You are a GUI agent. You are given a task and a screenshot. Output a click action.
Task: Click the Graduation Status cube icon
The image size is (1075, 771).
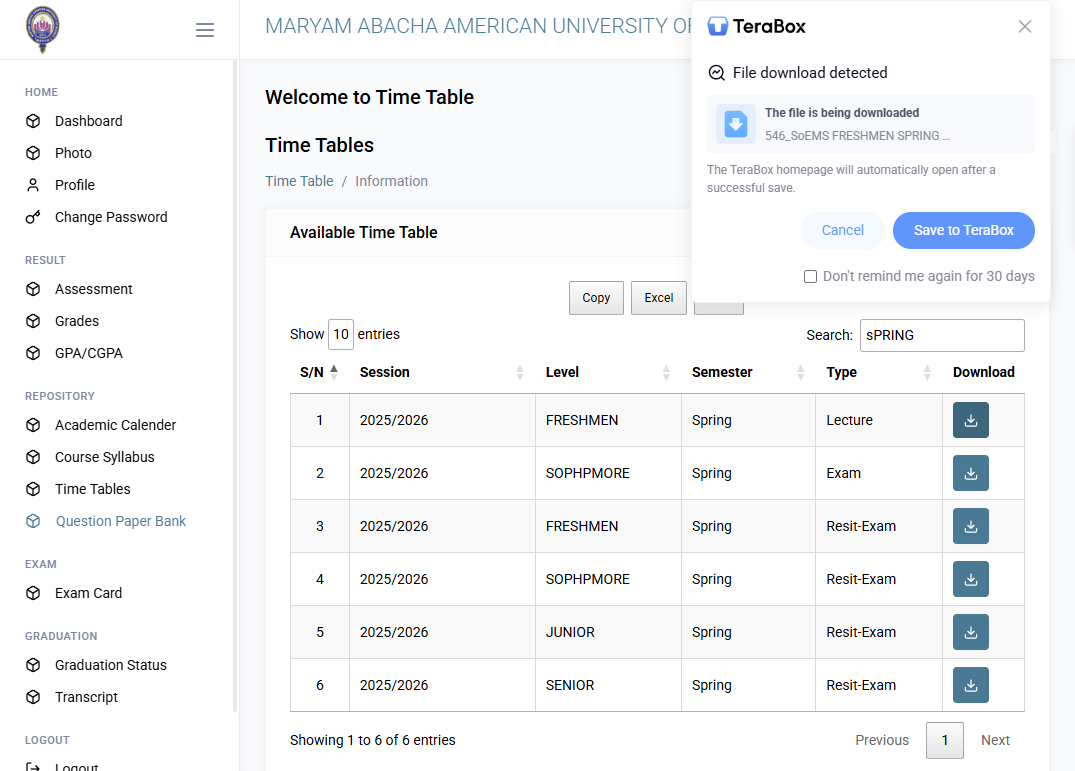(x=33, y=665)
